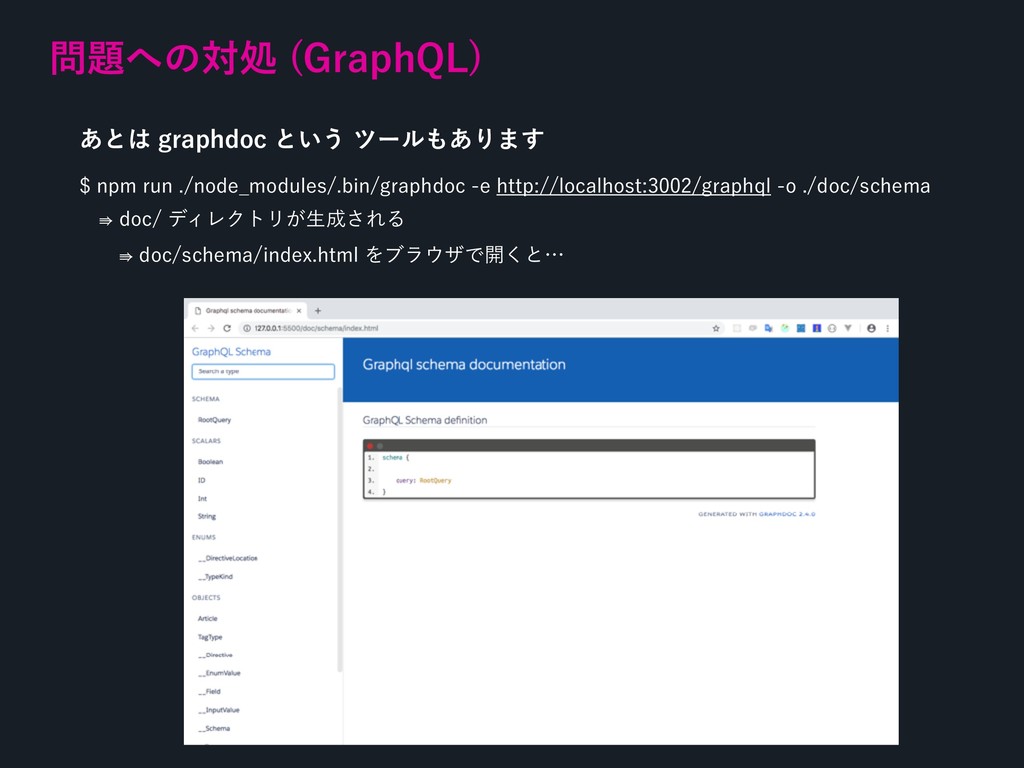
Task: Focus the Search a type field
Action: [x=263, y=372]
